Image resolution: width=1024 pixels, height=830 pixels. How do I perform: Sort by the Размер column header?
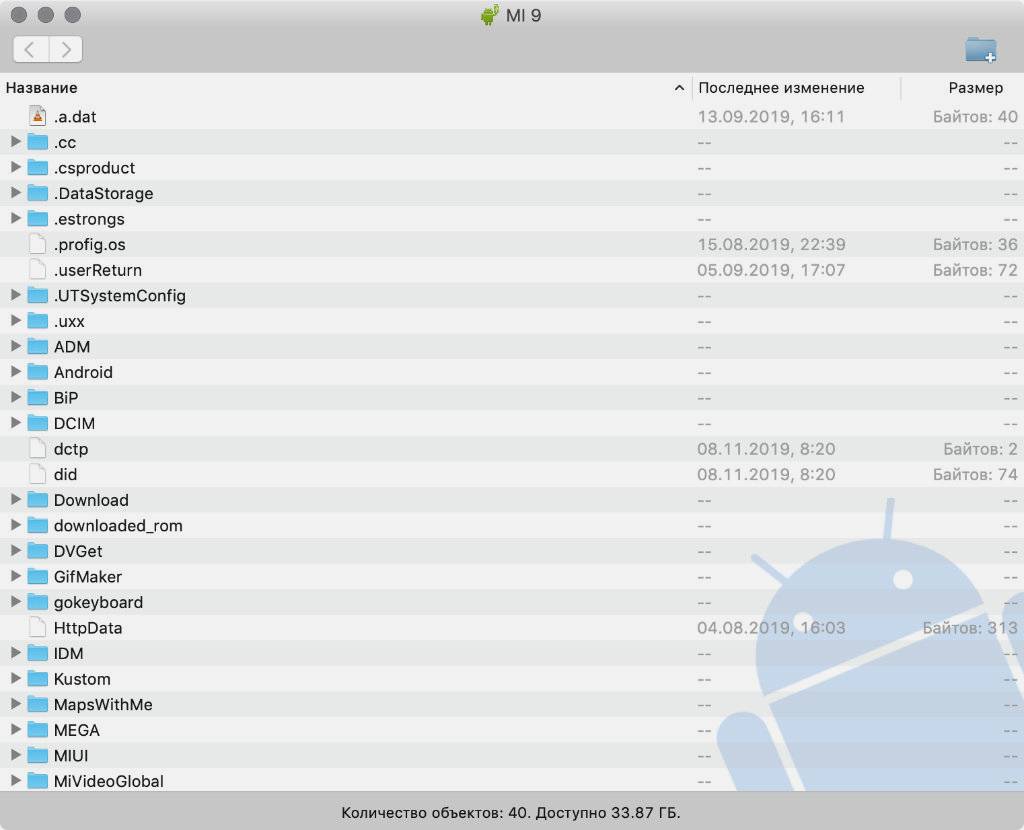click(976, 88)
